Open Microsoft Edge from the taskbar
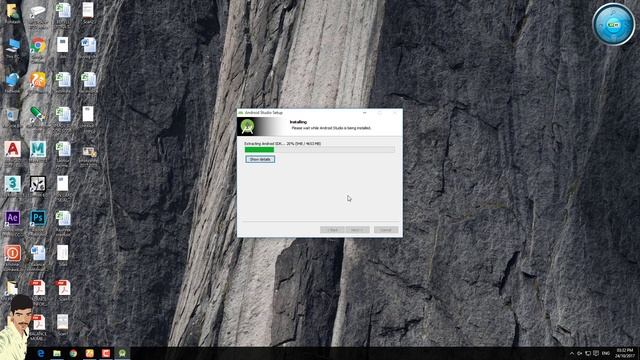Screen dimensions: 640x360 coord(41,353)
